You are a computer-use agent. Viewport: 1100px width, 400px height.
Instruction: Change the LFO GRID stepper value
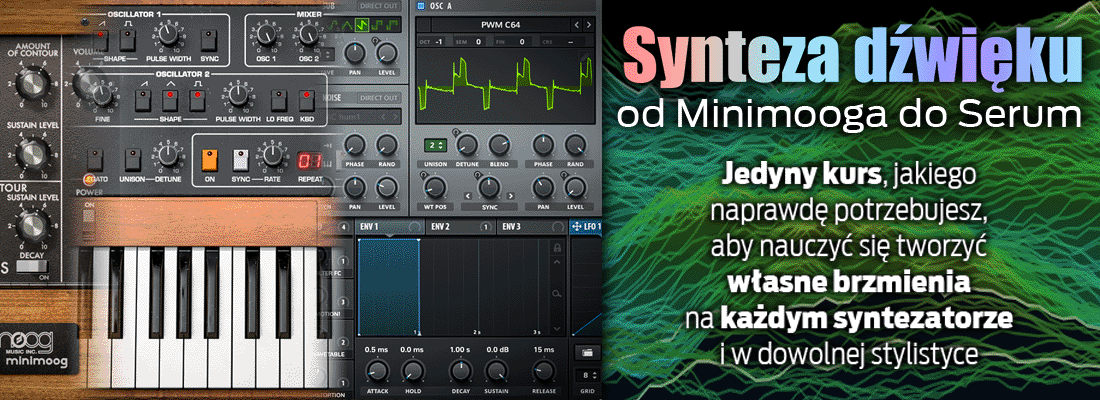pyautogui.click(x=586, y=375)
